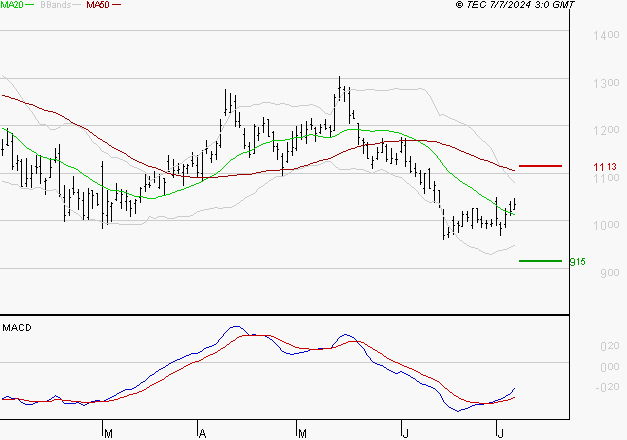This screenshot has height=440, width=627.
Task: Click the second M month marker (May)
Action: [x=302, y=434]
